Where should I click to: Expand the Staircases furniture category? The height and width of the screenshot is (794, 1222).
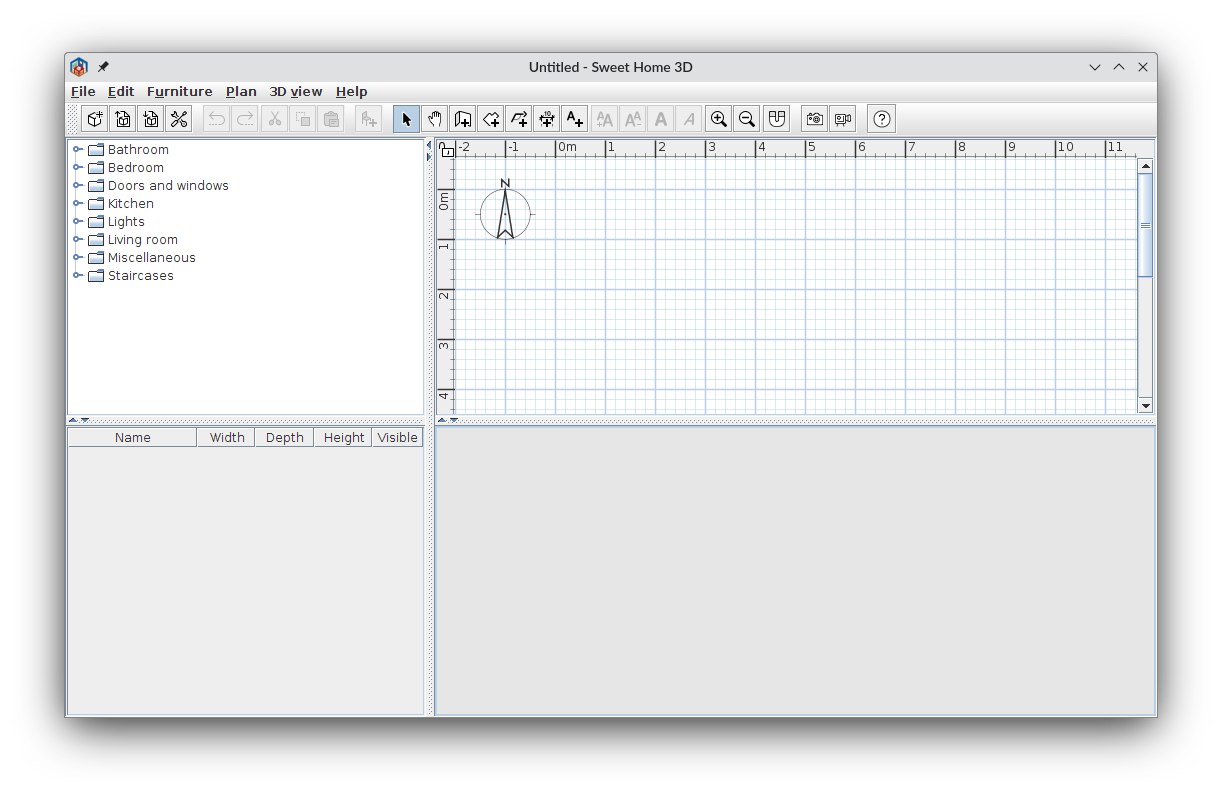tap(78, 275)
